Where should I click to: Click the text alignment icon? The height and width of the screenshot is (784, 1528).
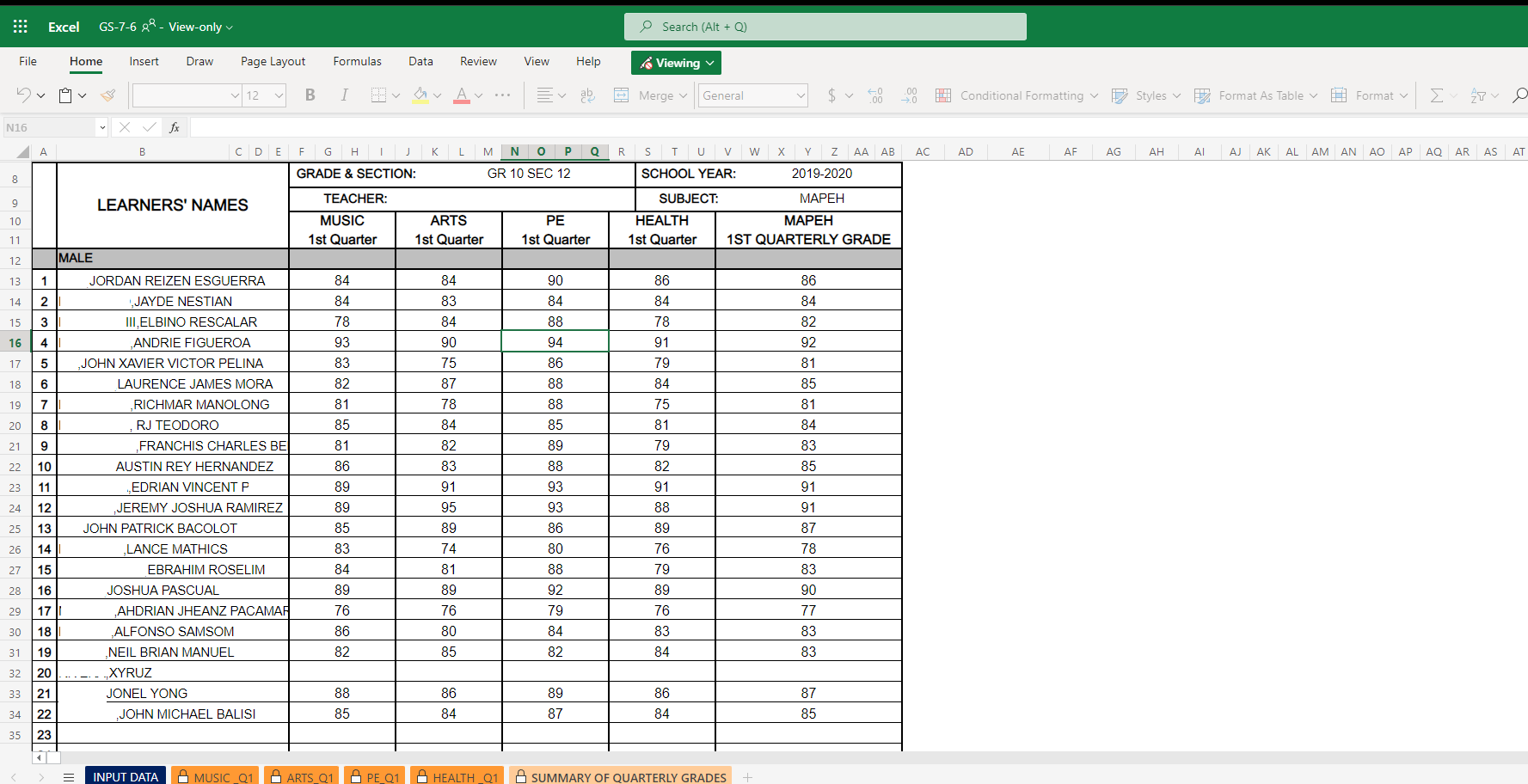tap(544, 95)
